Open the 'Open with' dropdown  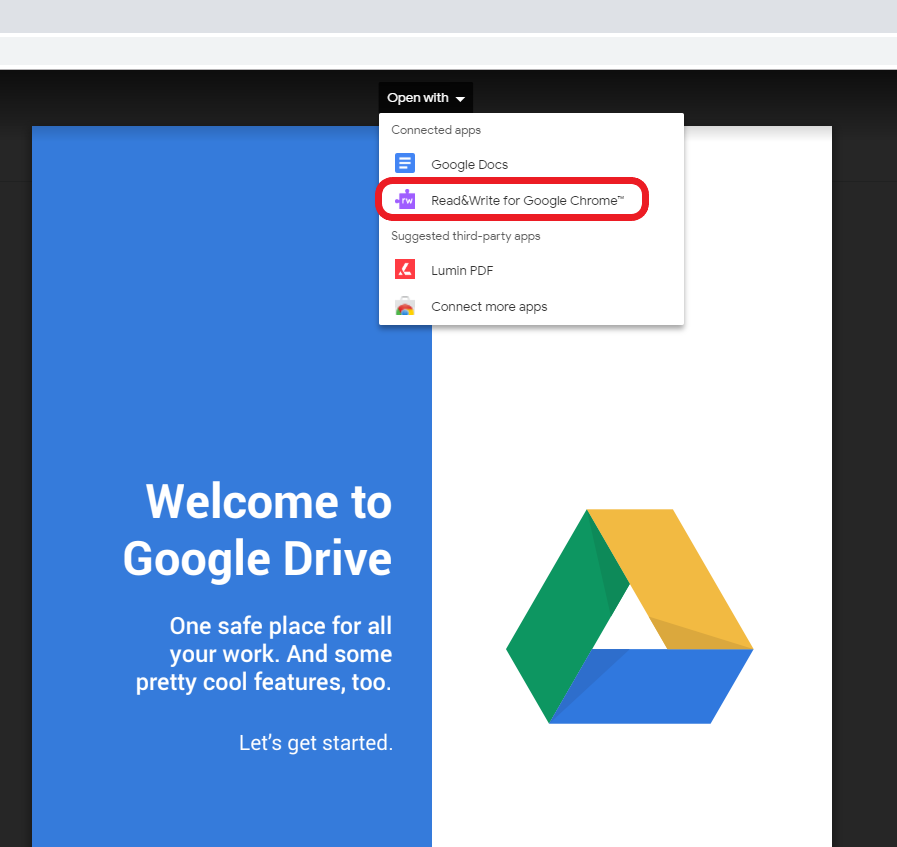click(426, 98)
